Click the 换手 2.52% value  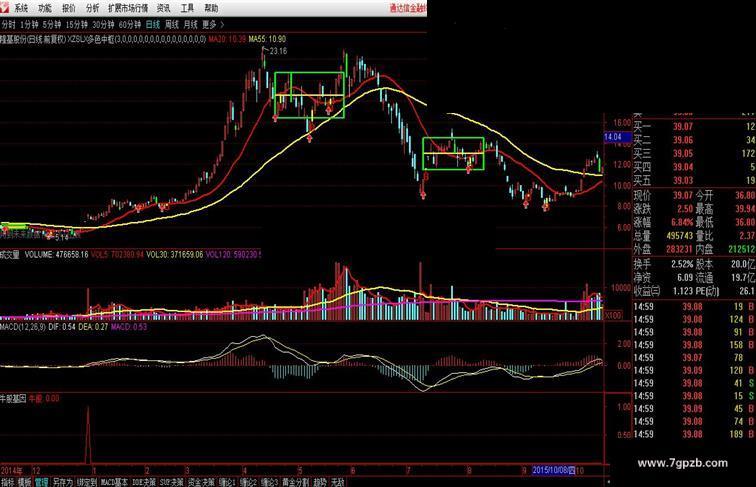[682, 264]
